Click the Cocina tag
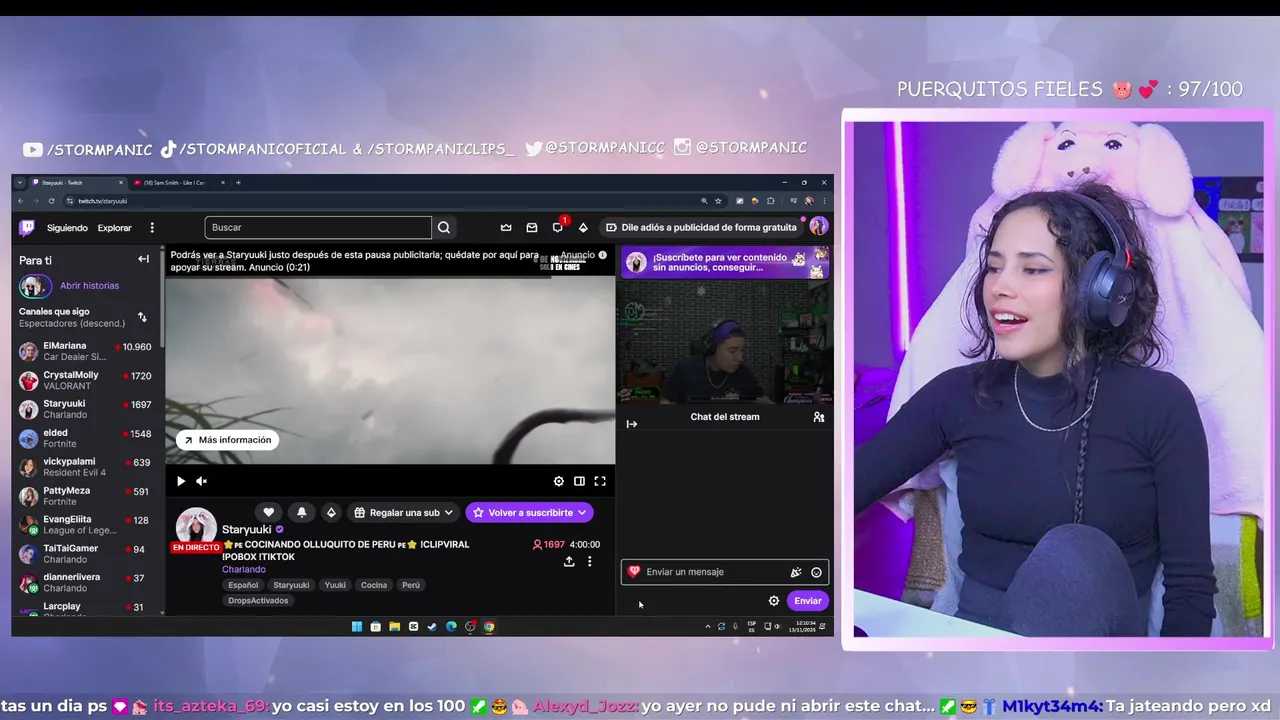 (x=374, y=585)
